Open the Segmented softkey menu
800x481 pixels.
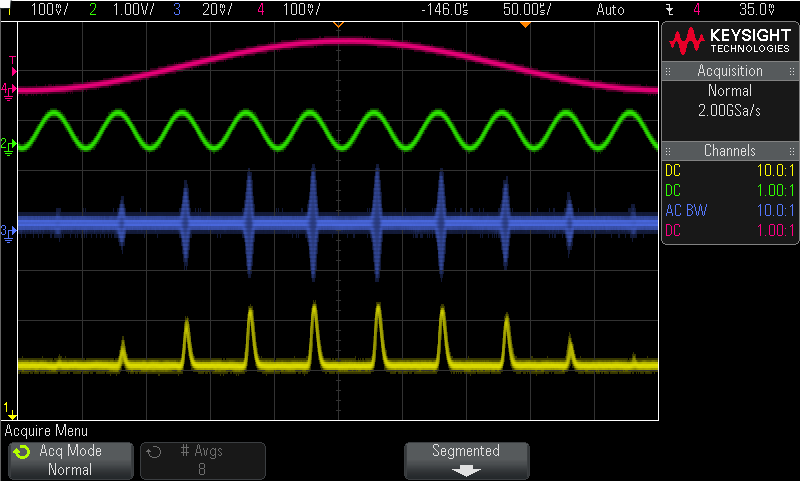(466, 461)
